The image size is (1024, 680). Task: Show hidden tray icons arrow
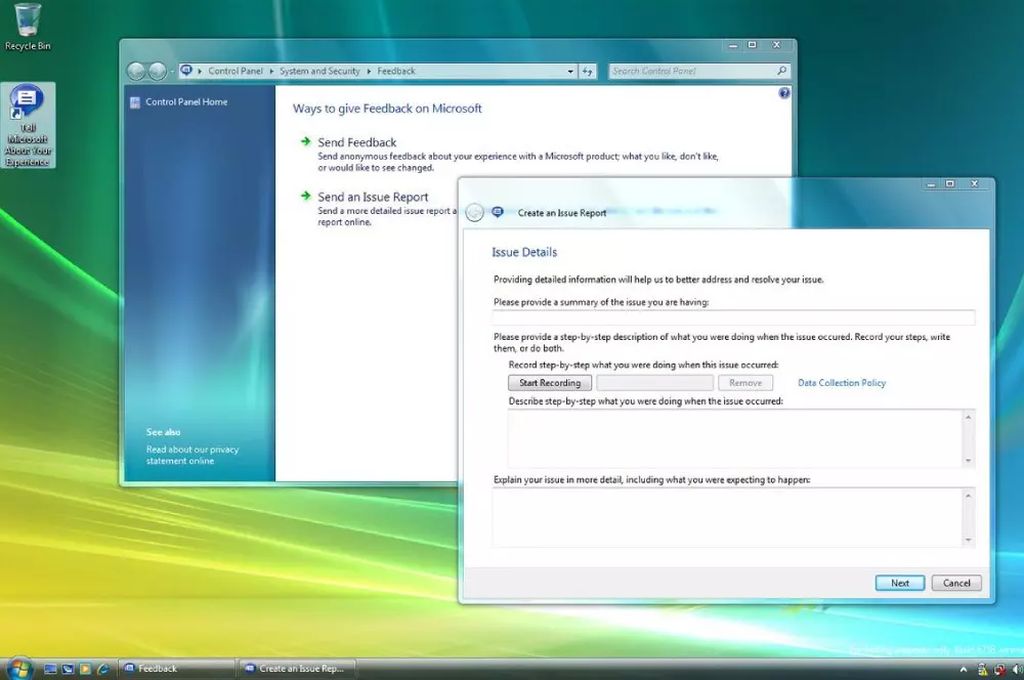coord(963,670)
